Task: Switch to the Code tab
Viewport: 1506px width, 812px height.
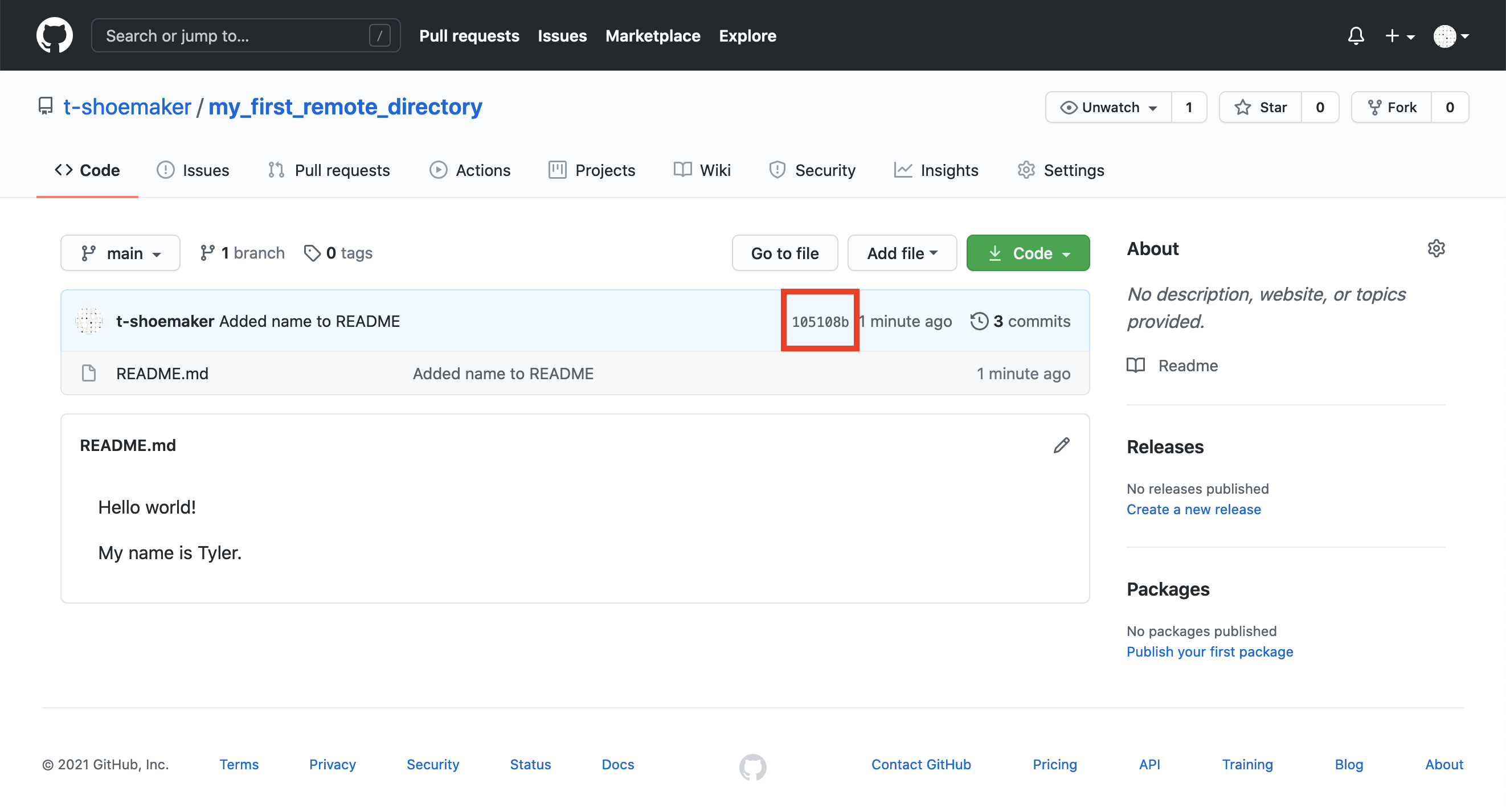Action: tap(87, 170)
